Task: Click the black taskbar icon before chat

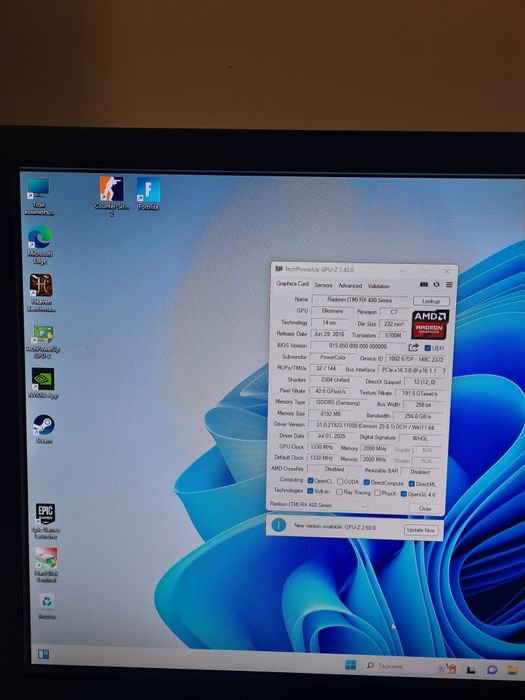Action: click(x=471, y=669)
